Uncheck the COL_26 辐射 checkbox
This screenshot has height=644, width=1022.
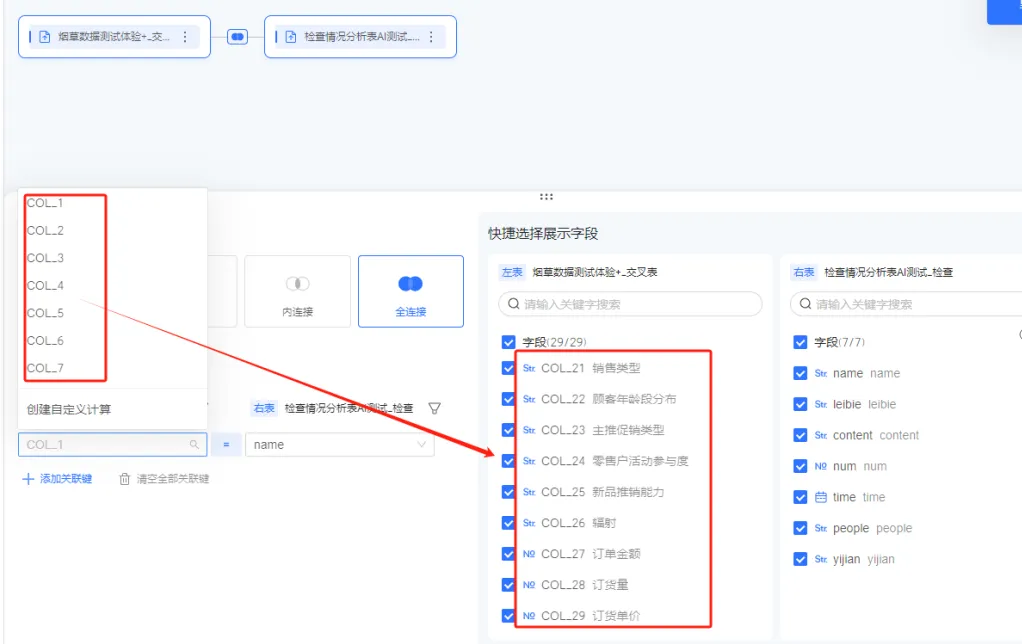click(508, 523)
